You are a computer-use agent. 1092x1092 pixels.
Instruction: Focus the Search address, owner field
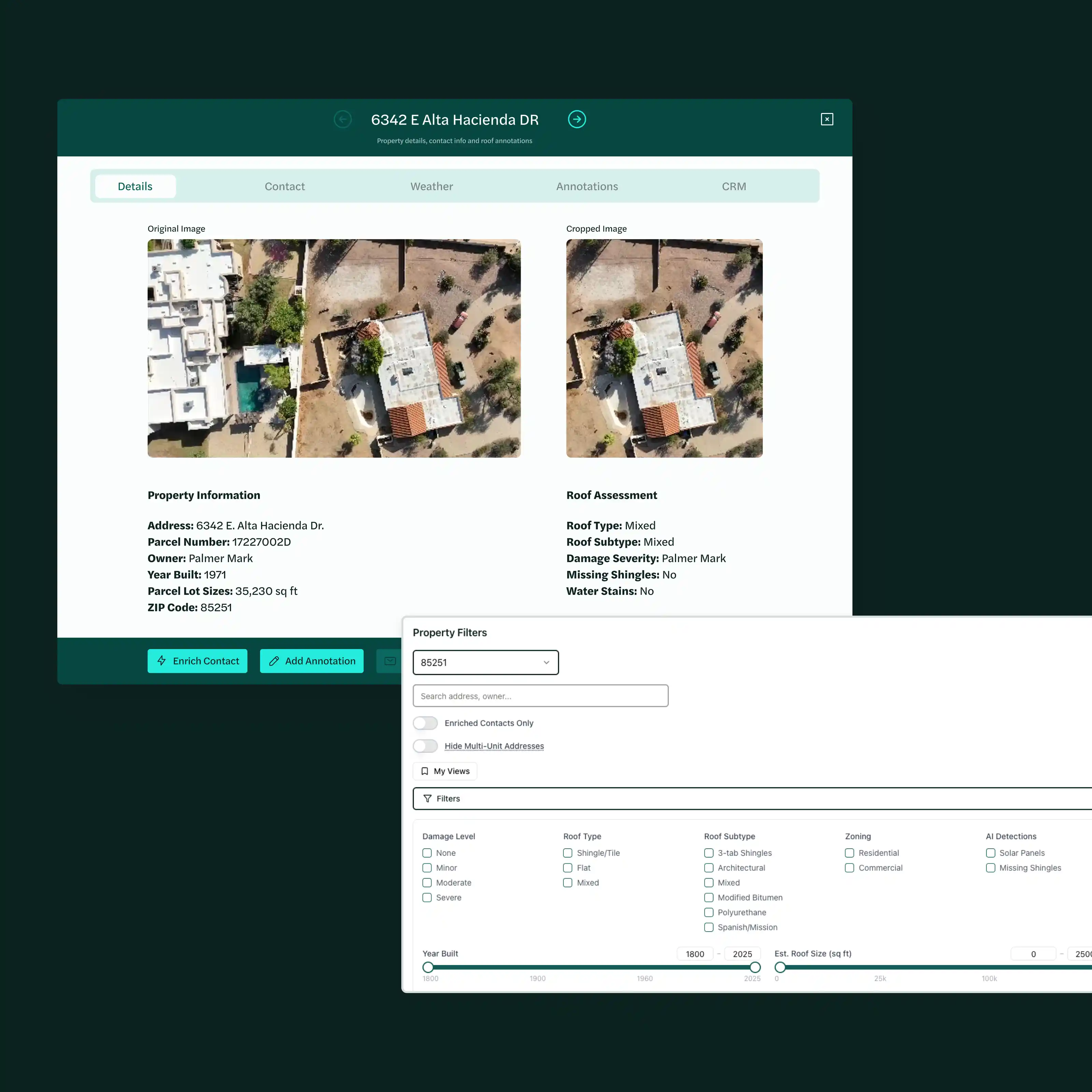pos(540,696)
